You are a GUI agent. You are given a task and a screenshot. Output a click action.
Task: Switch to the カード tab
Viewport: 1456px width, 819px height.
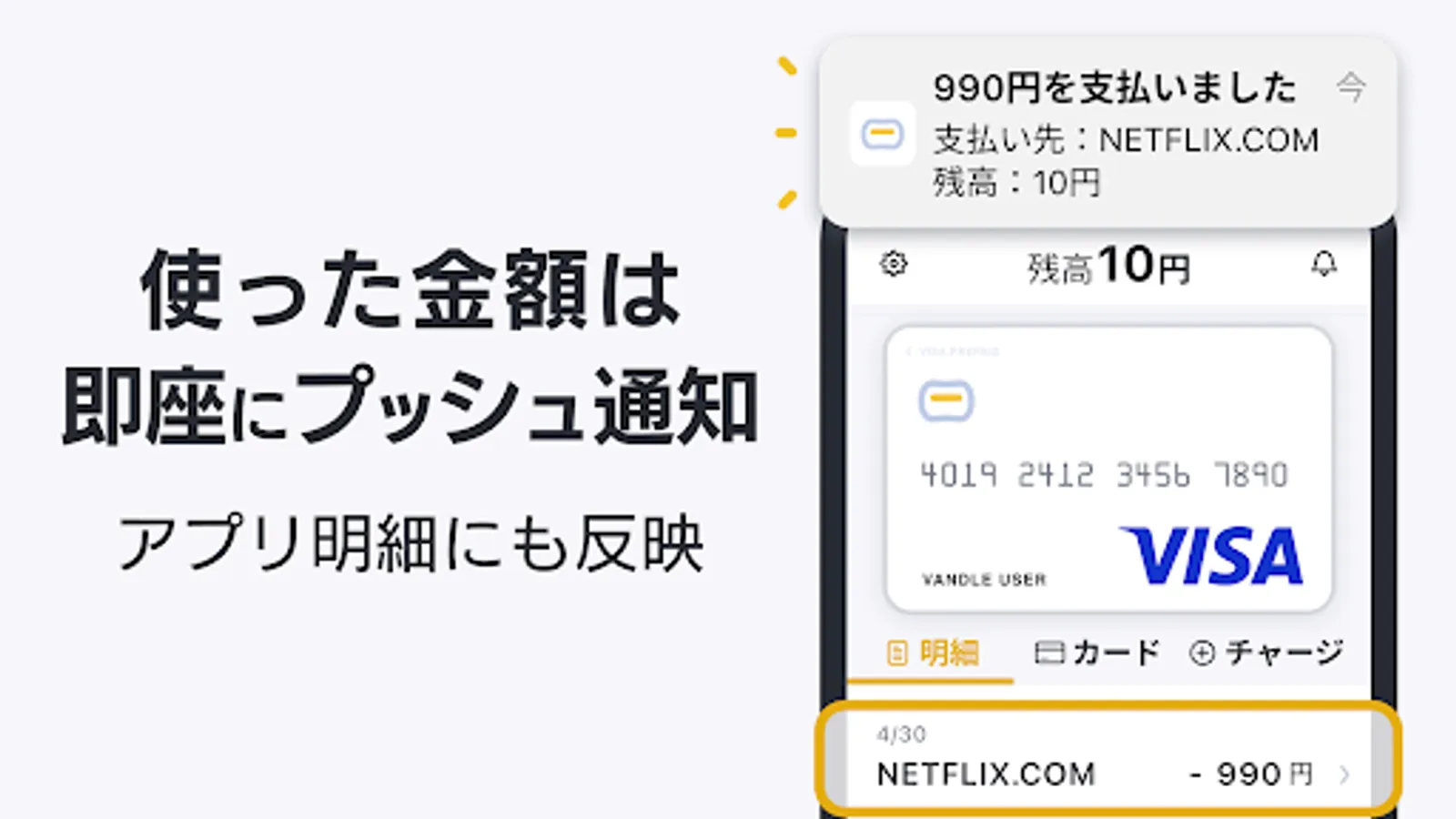coord(1097,652)
